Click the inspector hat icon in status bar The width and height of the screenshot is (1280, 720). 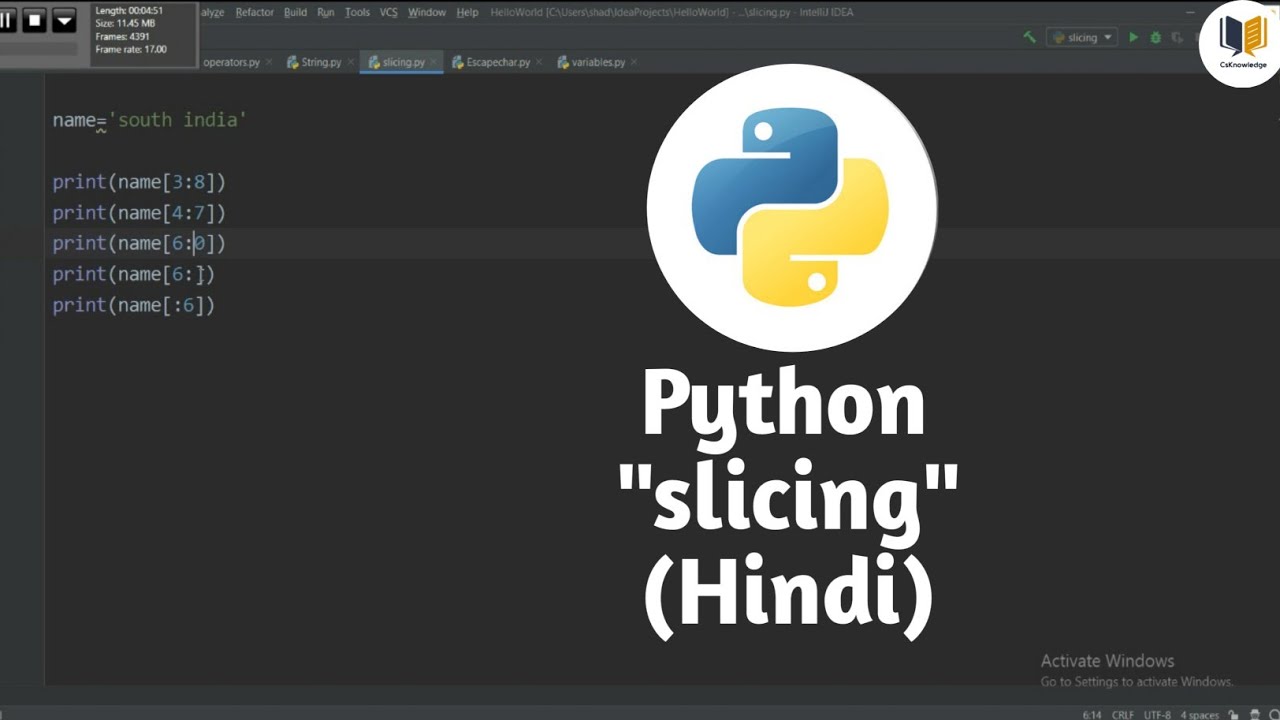(x=1256, y=714)
